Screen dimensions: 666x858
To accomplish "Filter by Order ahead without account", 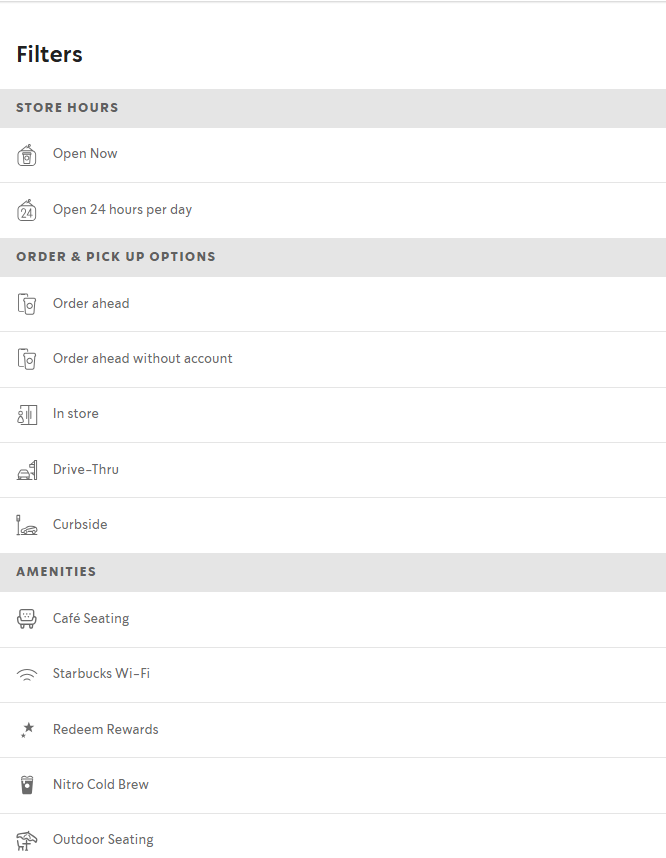I will tap(142, 359).
